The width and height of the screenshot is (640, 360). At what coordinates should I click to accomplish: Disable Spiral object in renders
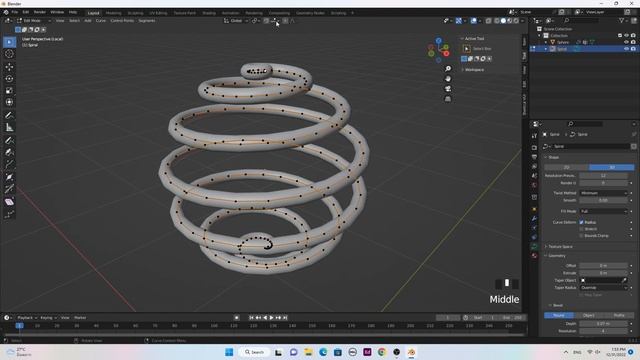[633, 49]
